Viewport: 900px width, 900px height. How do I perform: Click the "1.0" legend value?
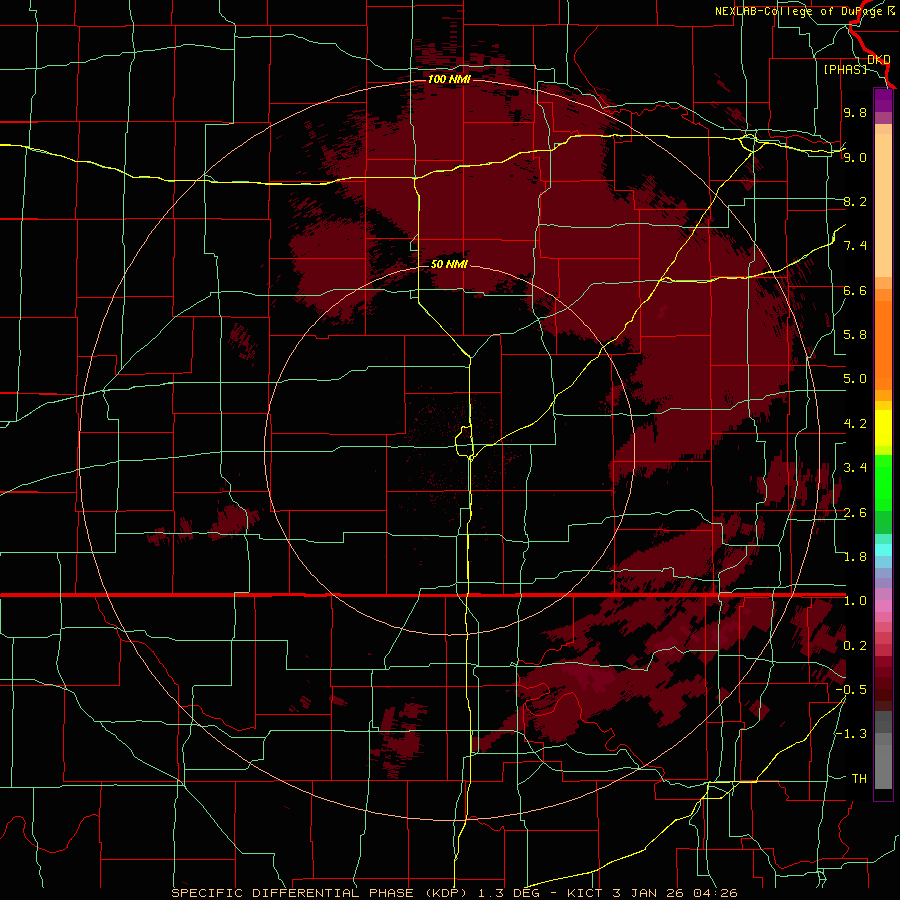tap(855, 601)
